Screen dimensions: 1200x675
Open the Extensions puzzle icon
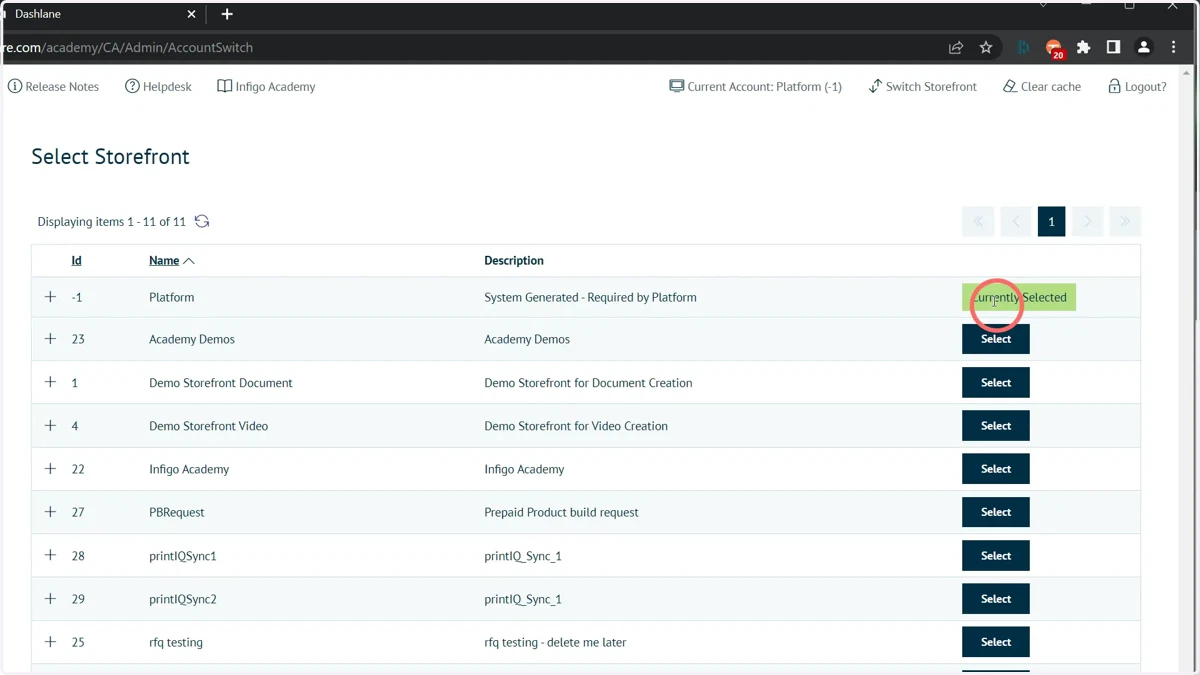coord(1083,47)
